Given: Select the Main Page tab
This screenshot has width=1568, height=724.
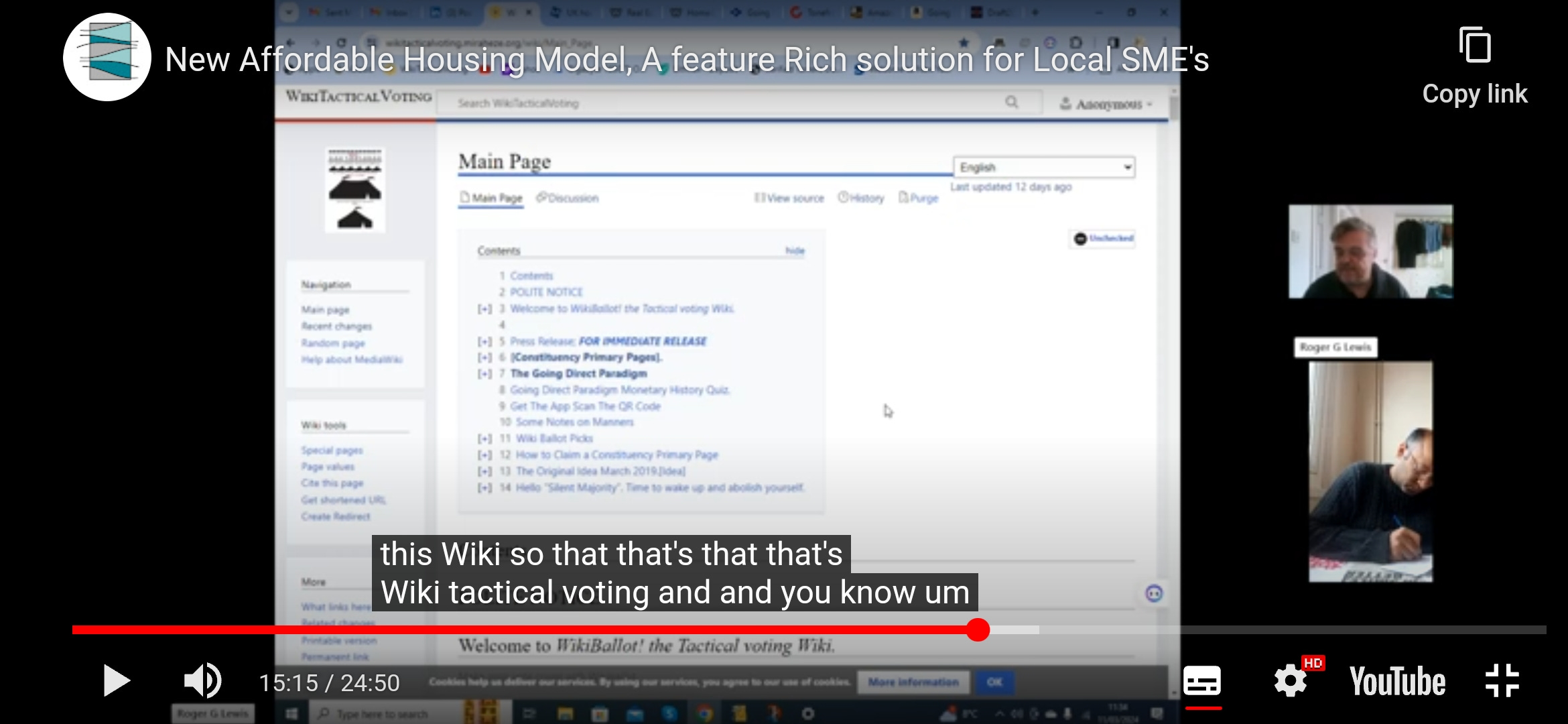Looking at the screenshot, I should tap(491, 198).
